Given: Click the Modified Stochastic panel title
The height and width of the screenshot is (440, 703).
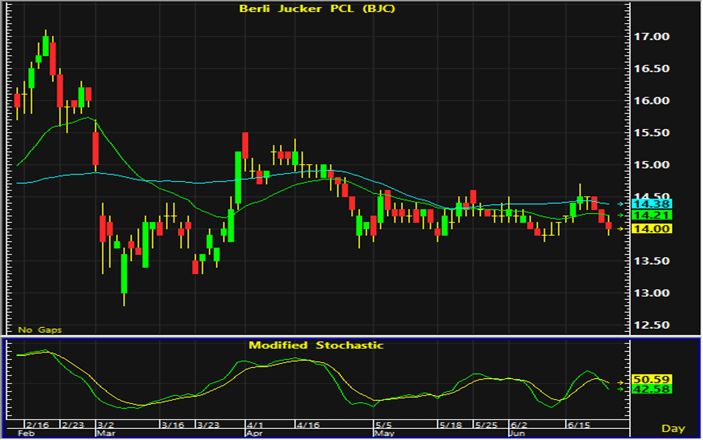Looking at the screenshot, I should tap(316, 345).
